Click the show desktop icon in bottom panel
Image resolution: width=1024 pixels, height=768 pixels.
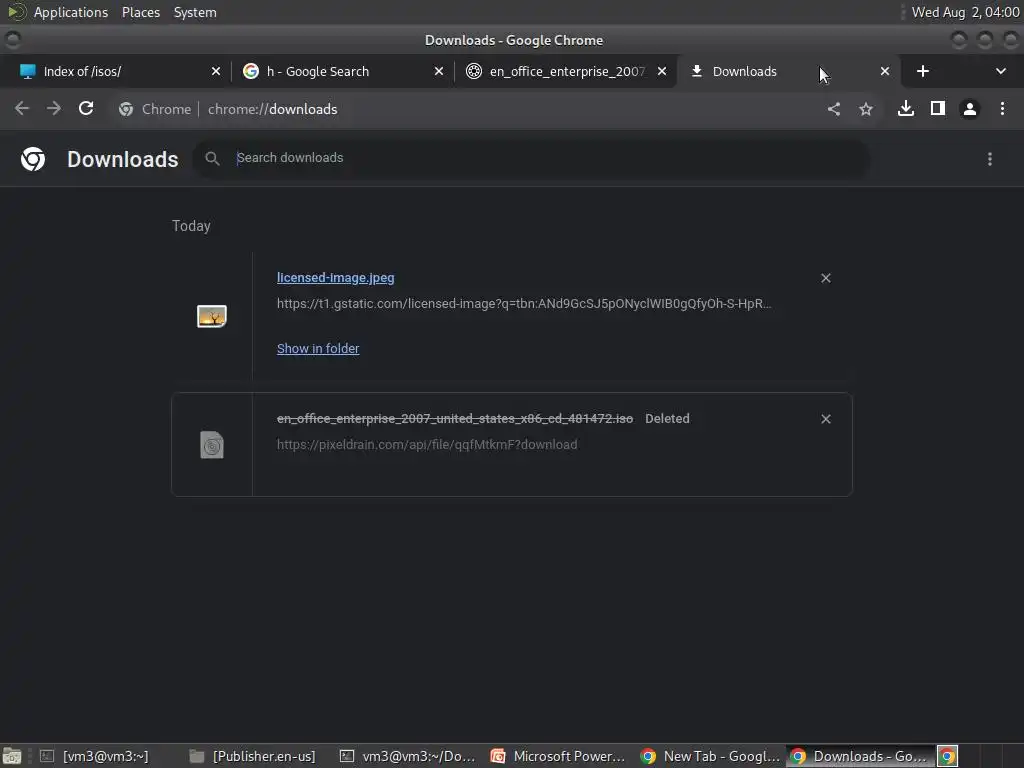(x=12, y=756)
